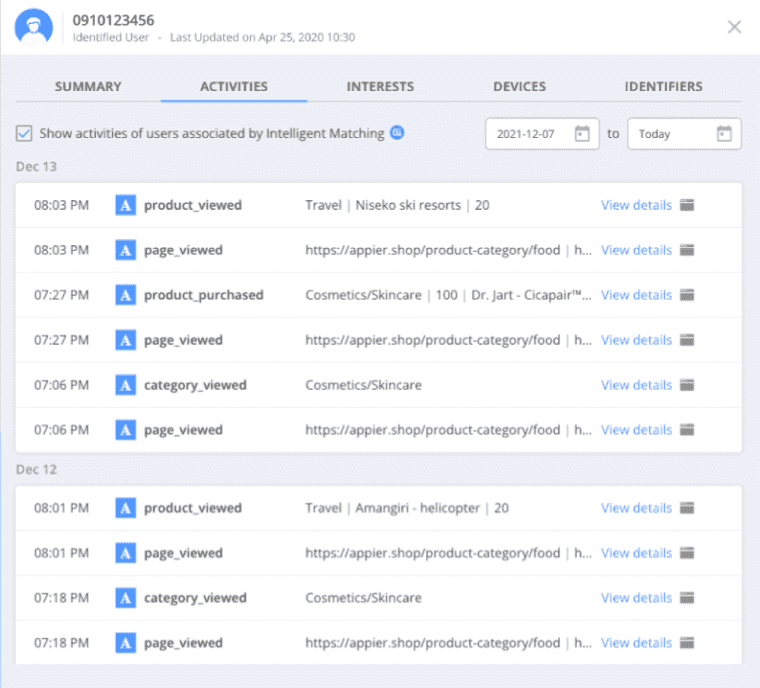Click the detail icon beside Niseko ski resorts
The image size is (760, 688).
pos(687,205)
